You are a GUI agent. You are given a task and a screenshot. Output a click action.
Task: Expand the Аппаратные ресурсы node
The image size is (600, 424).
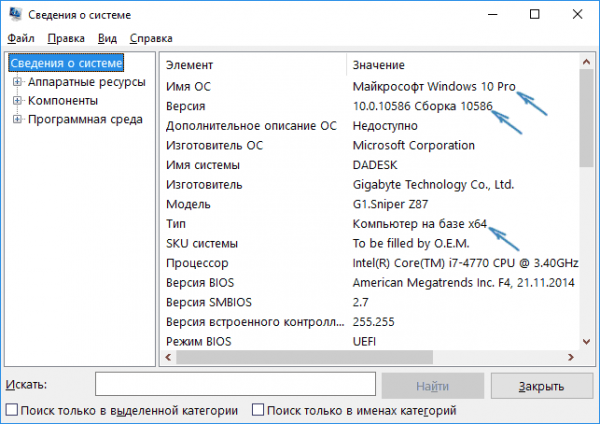(17, 82)
